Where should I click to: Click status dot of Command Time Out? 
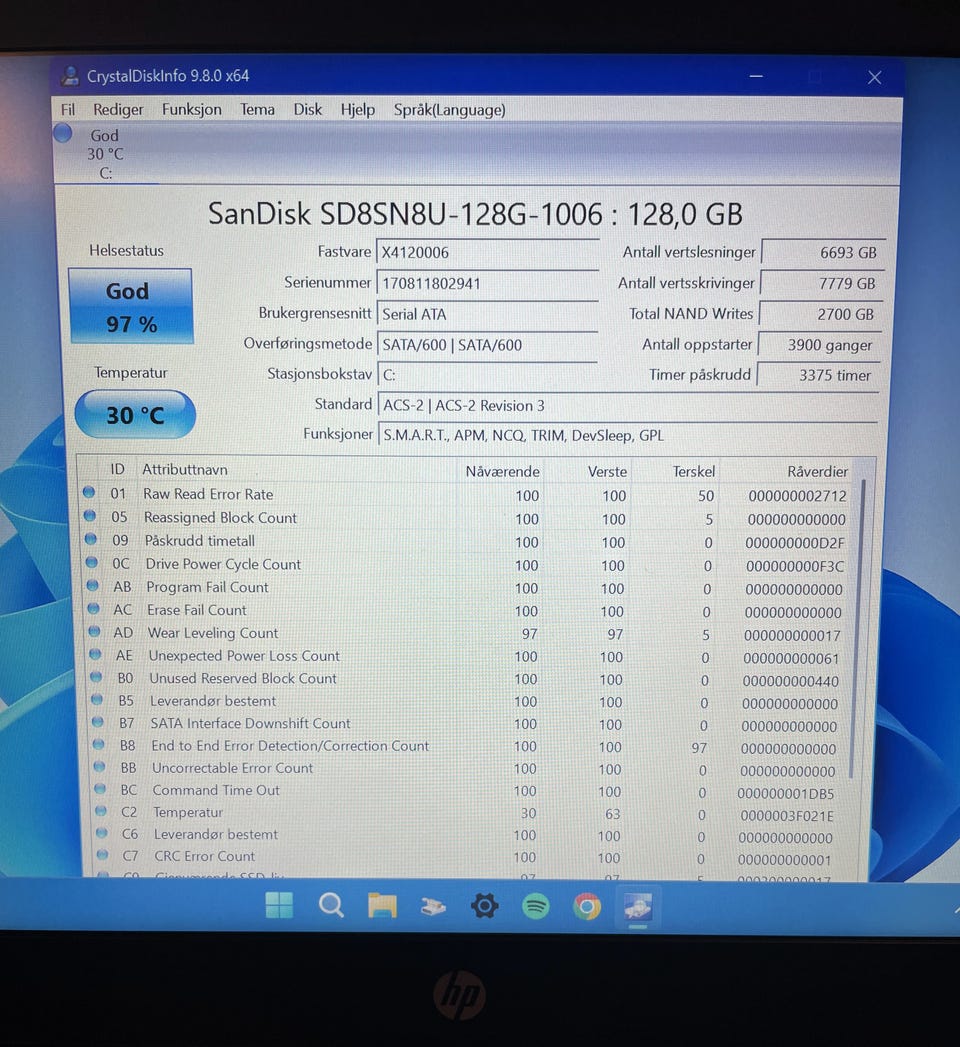pos(100,789)
